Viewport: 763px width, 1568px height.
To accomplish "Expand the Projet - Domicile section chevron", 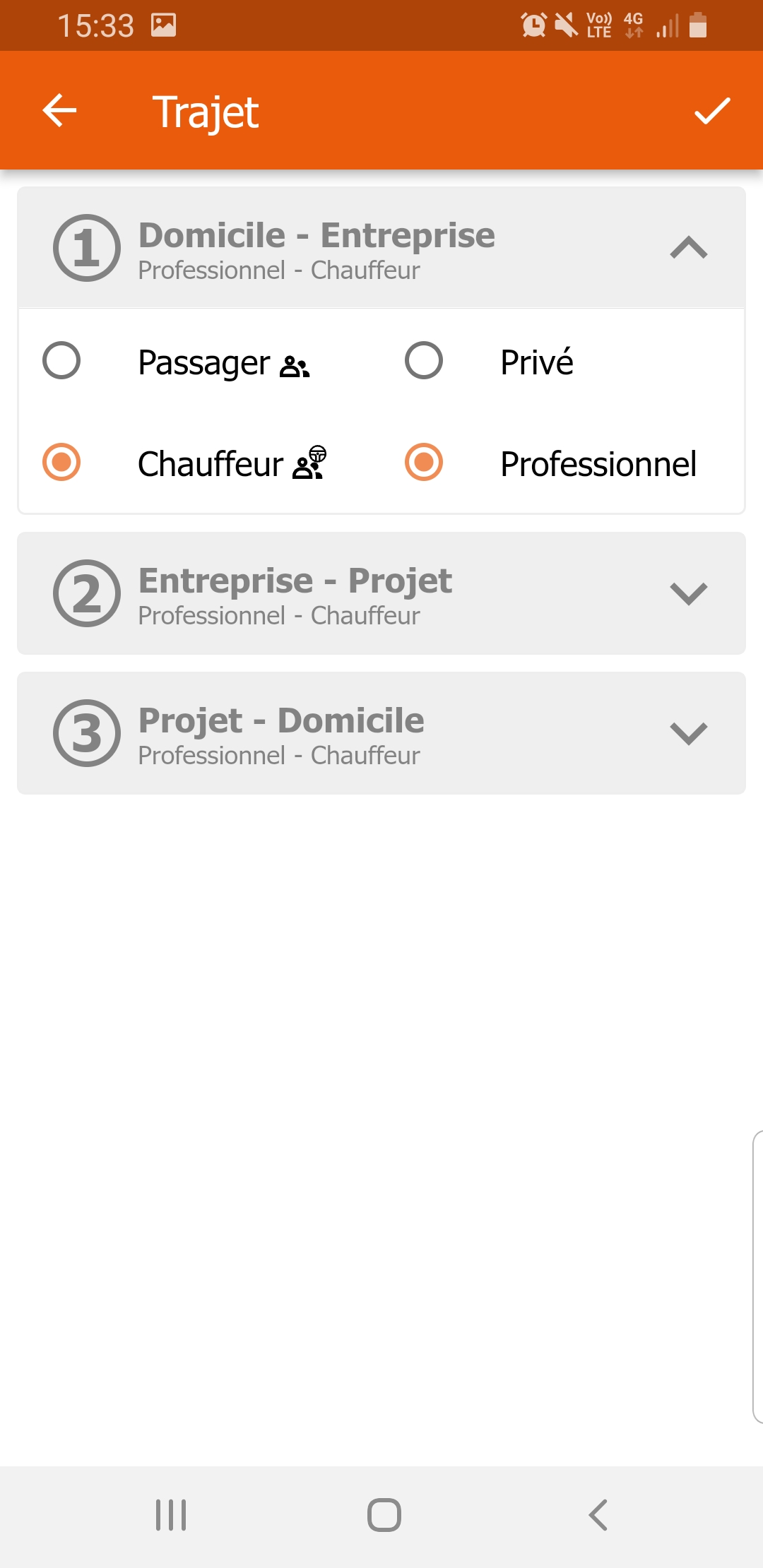I will coord(689,733).
